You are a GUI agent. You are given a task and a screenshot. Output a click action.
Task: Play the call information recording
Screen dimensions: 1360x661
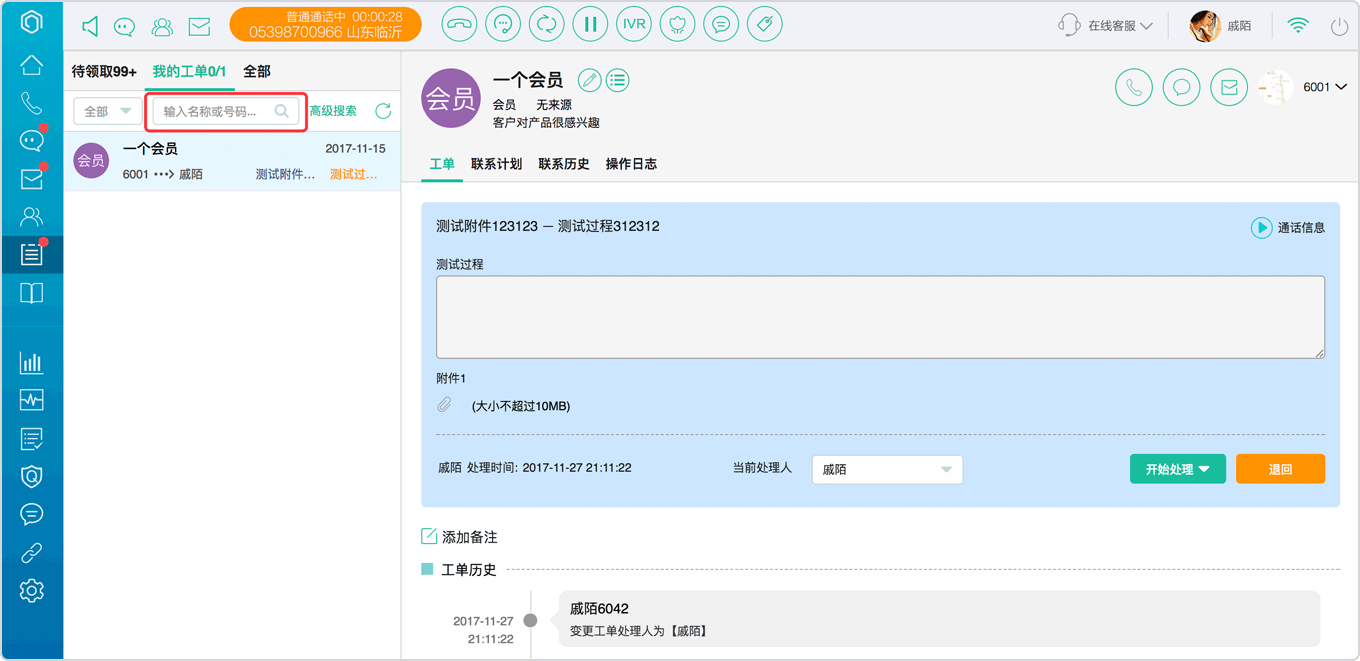[1261, 228]
